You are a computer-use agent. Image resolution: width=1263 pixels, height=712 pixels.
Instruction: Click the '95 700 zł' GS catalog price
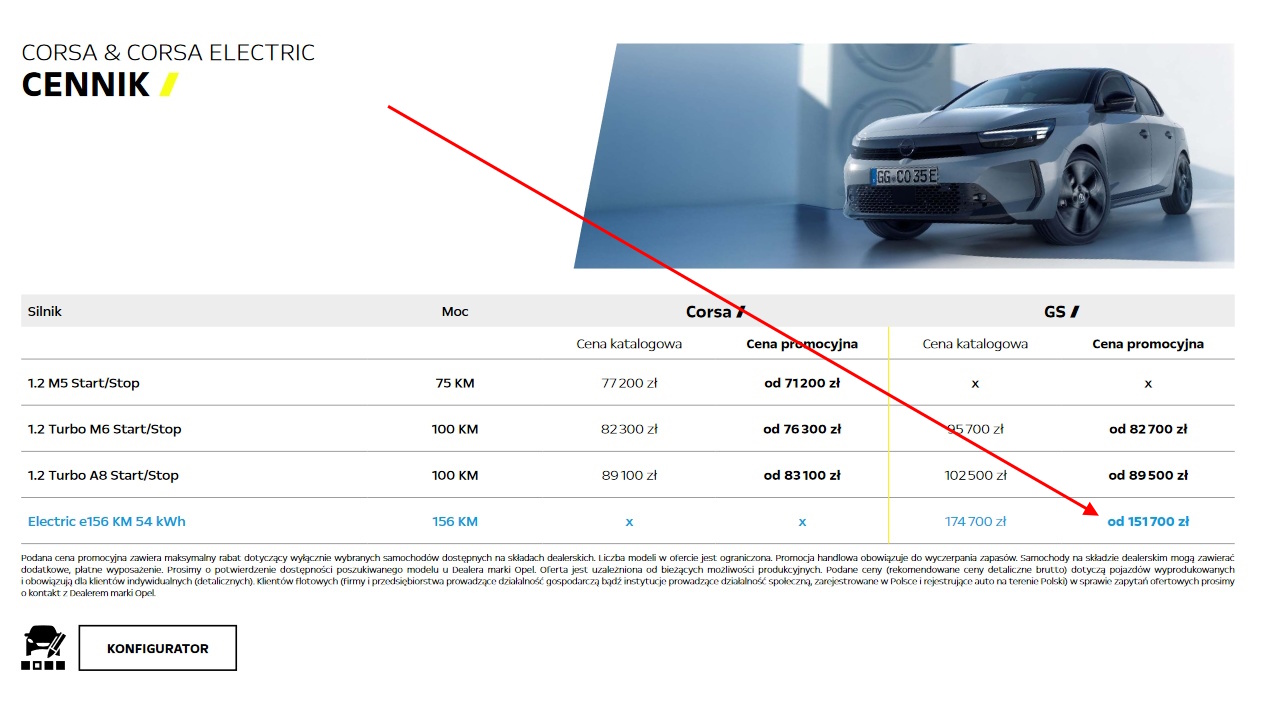[975, 429]
